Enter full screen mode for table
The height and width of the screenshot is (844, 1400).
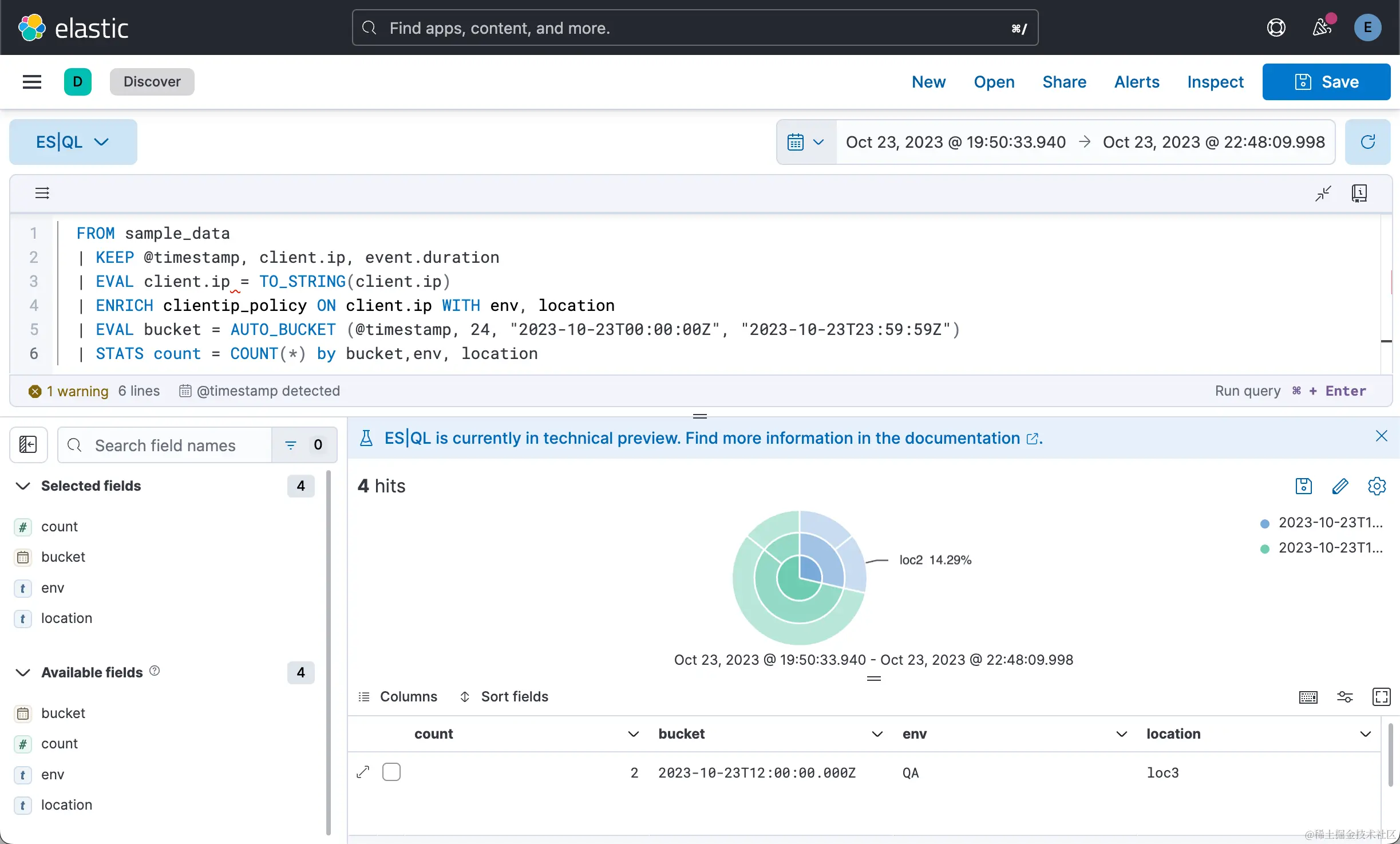(1381, 697)
